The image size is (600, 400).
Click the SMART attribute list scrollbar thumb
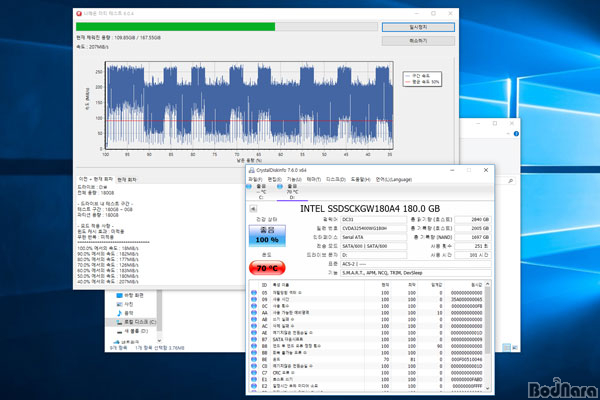(488, 321)
